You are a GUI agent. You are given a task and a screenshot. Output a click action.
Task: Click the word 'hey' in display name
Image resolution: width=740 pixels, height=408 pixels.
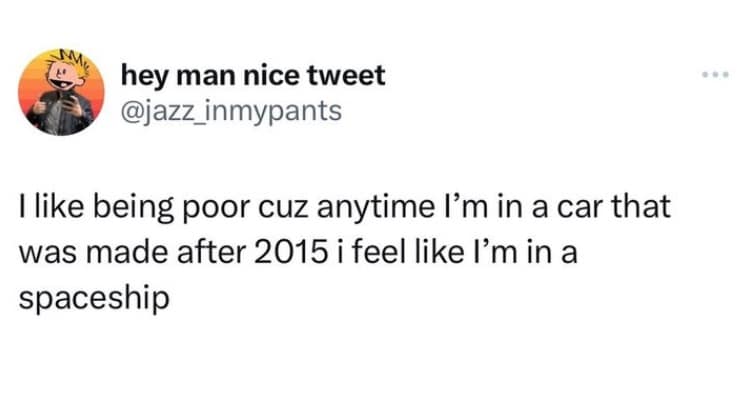pos(142,75)
